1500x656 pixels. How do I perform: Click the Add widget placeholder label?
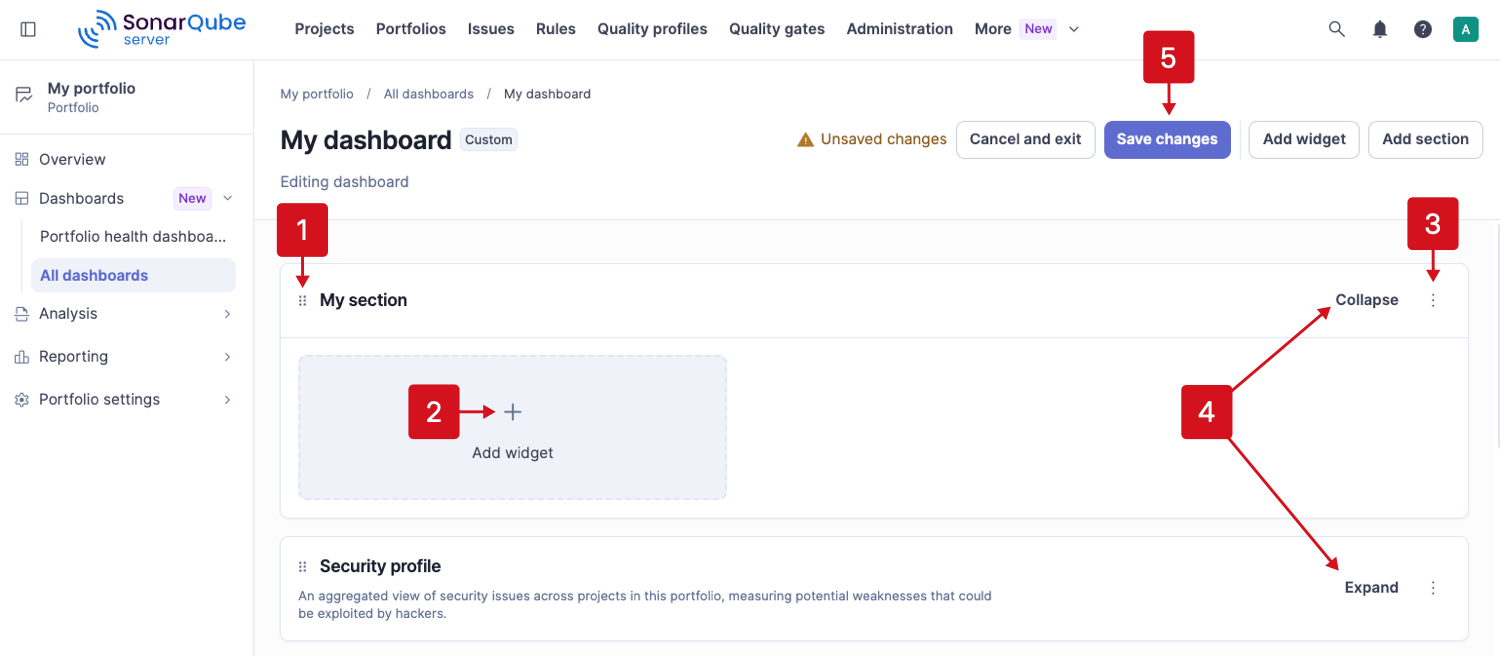point(513,453)
